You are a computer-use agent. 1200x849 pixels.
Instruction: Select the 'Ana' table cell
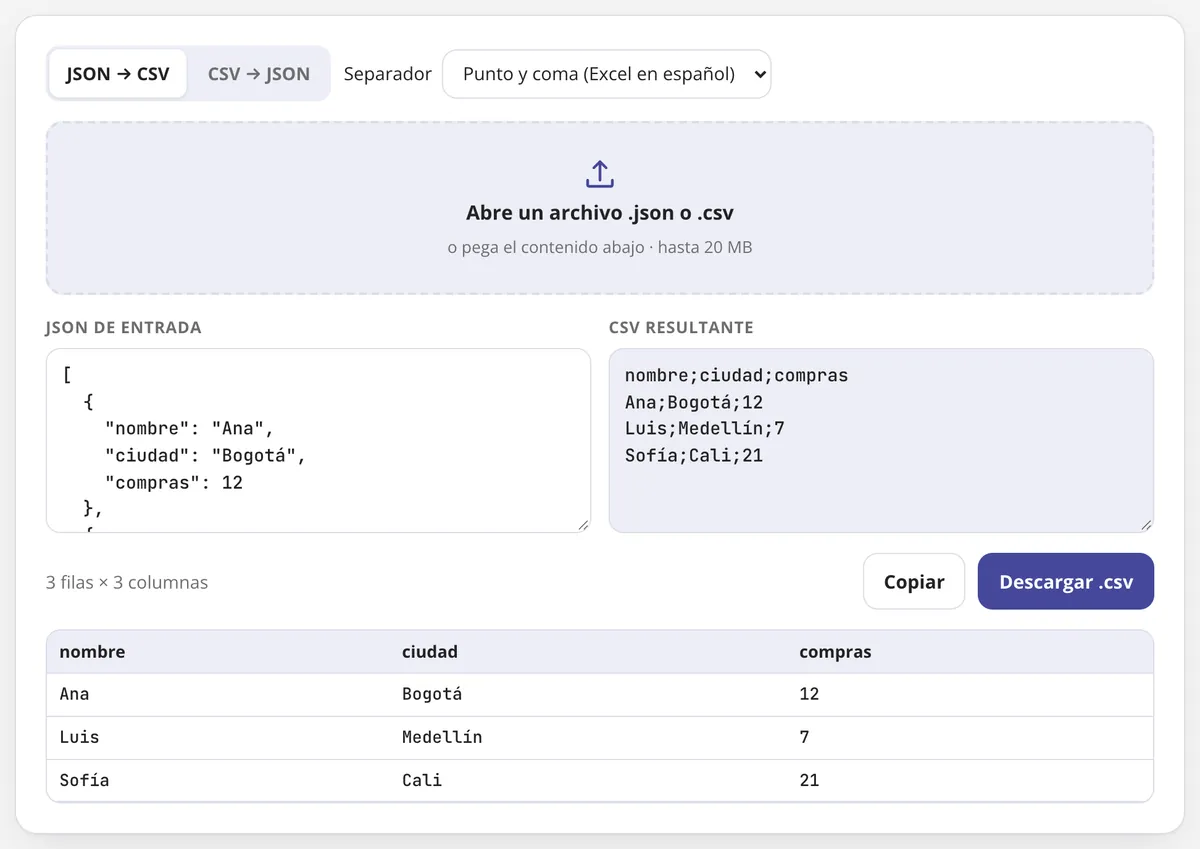218,694
